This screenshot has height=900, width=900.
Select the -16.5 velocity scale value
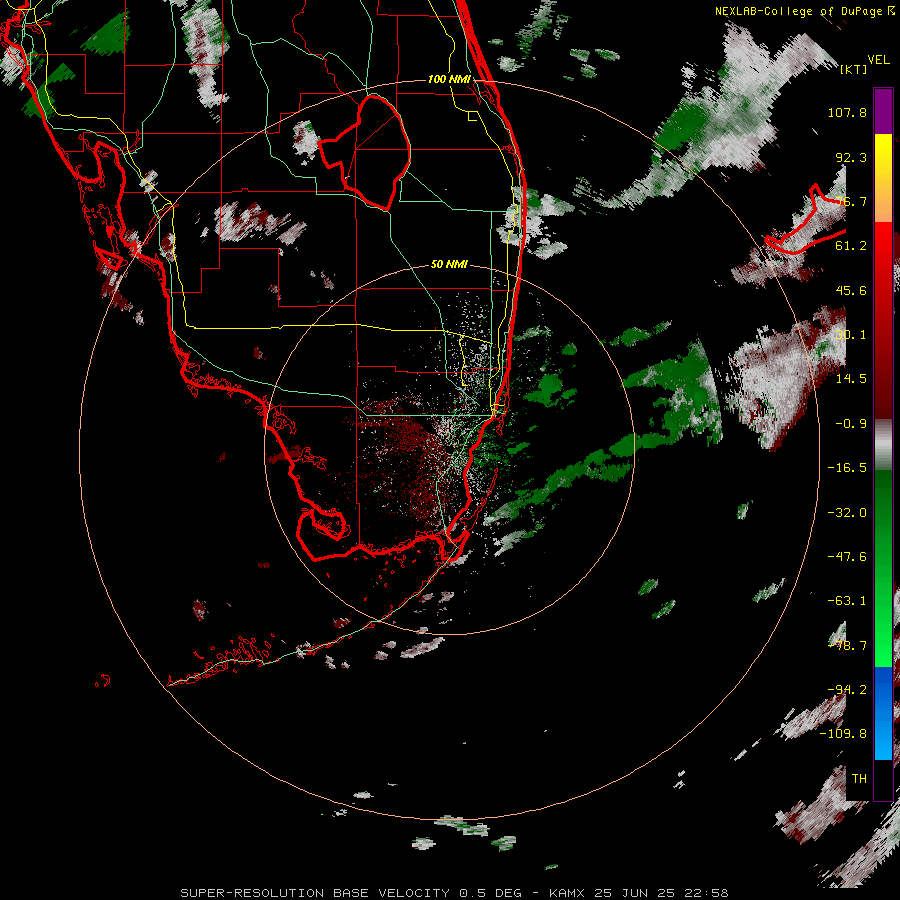[847, 468]
